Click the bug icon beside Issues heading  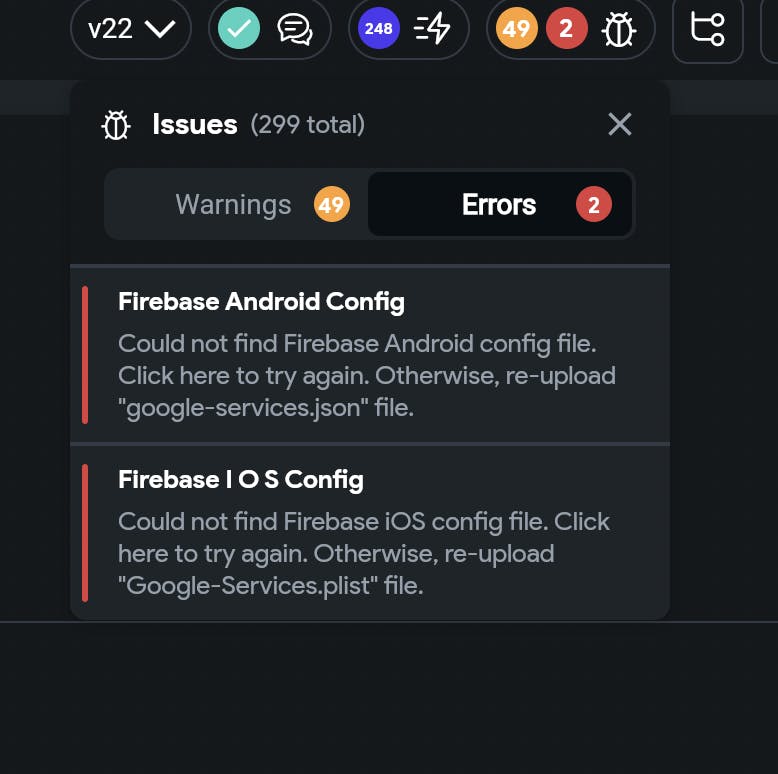click(116, 125)
